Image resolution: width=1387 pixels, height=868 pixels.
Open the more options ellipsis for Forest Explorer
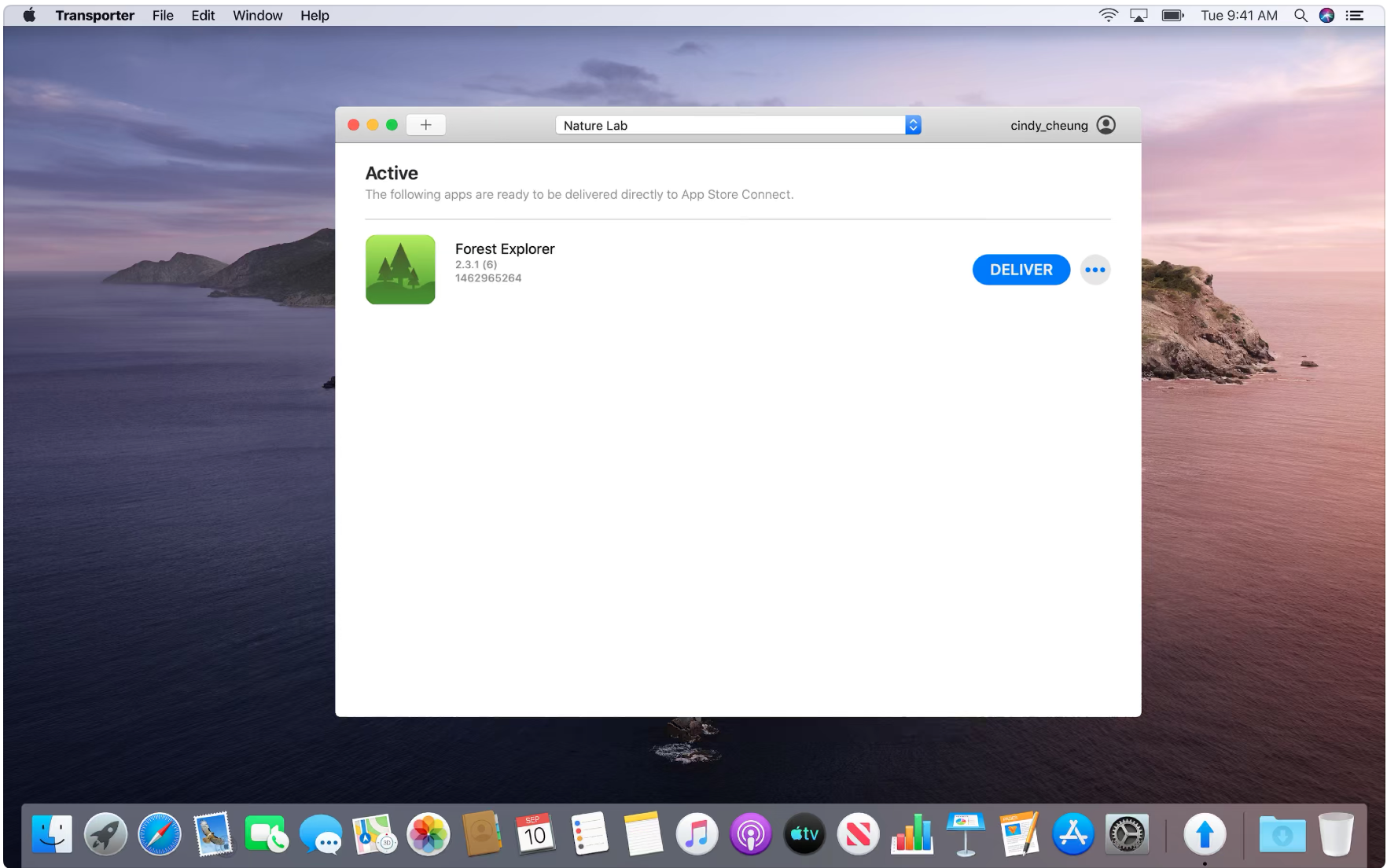[1096, 269]
